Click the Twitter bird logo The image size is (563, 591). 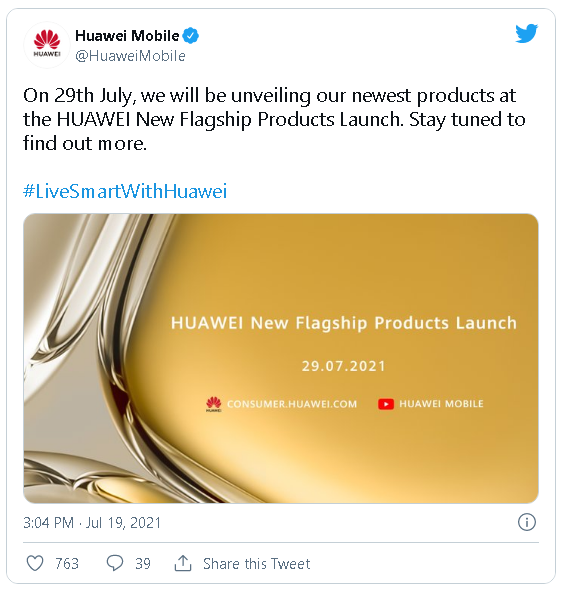(x=526, y=34)
